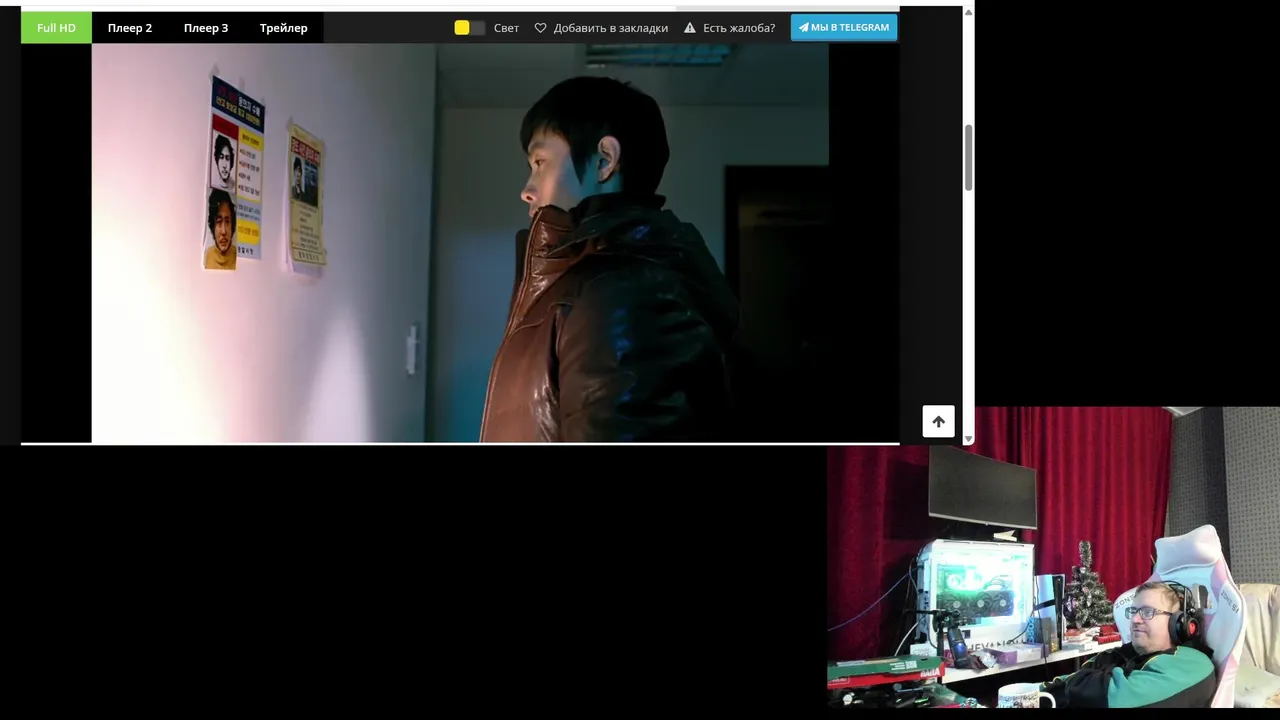Switch to the Плеер 3 tab
Viewport: 1280px width, 720px height.
point(206,28)
